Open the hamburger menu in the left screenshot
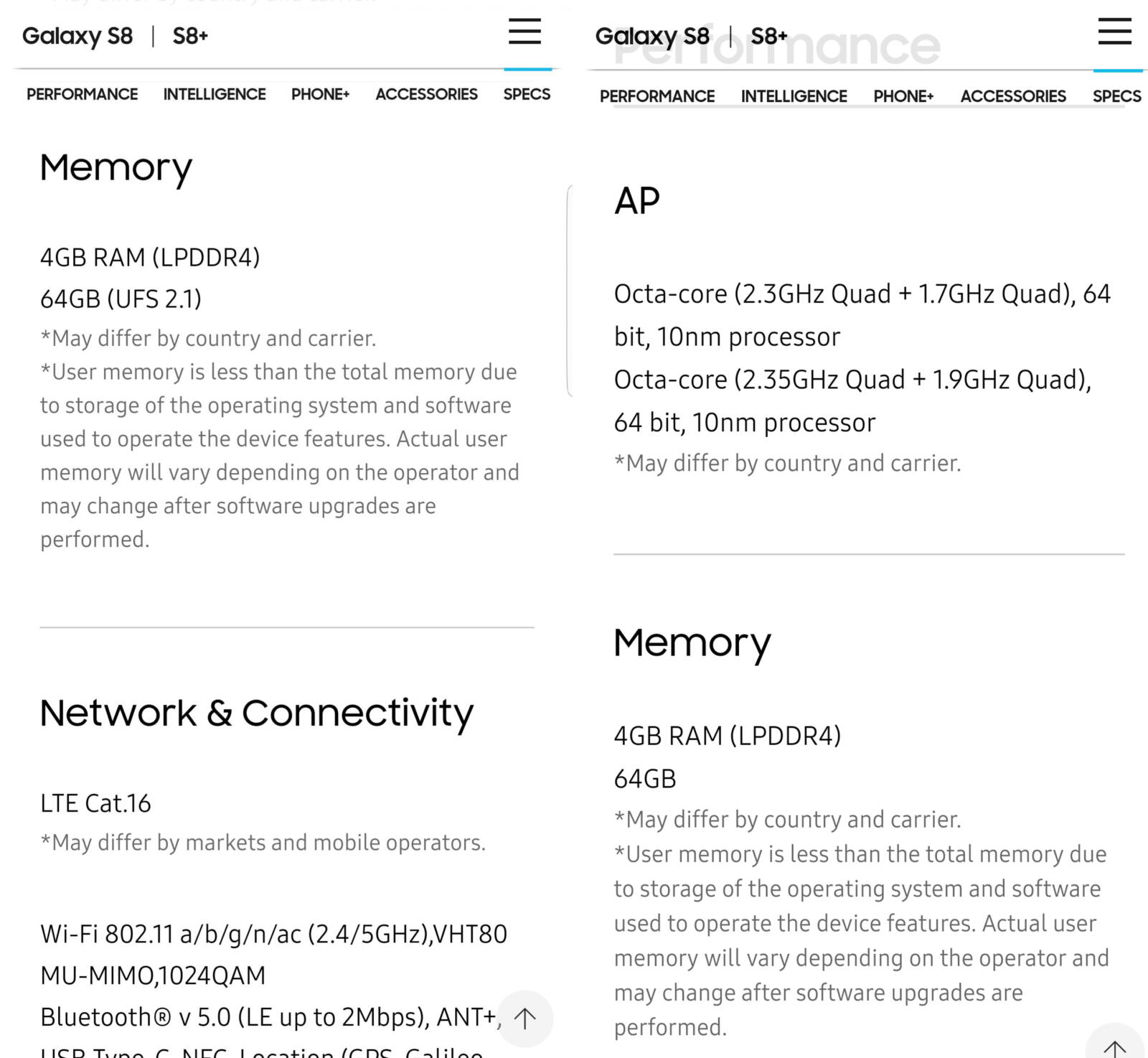The width and height of the screenshot is (1148, 1058). coord(524,32)
